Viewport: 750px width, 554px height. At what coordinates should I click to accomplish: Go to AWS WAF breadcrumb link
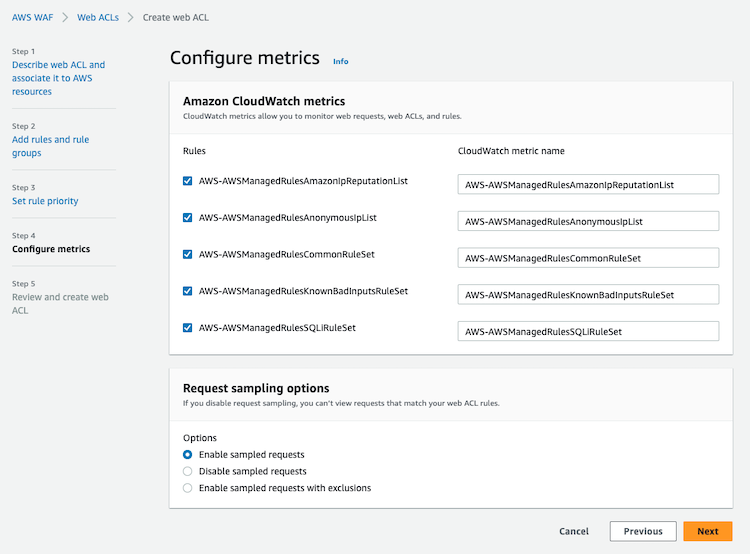(33, 18)
